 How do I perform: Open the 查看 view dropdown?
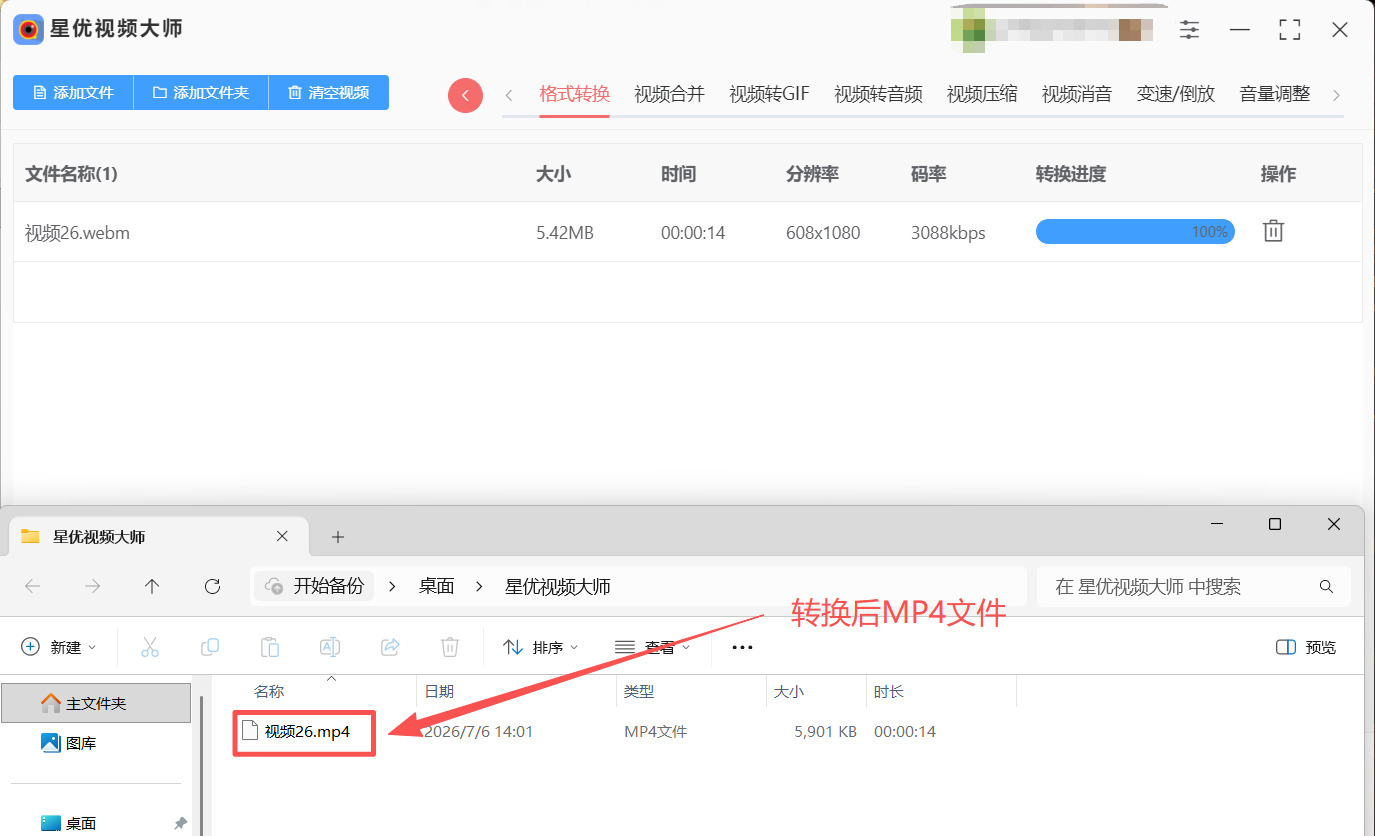point(652,647)
